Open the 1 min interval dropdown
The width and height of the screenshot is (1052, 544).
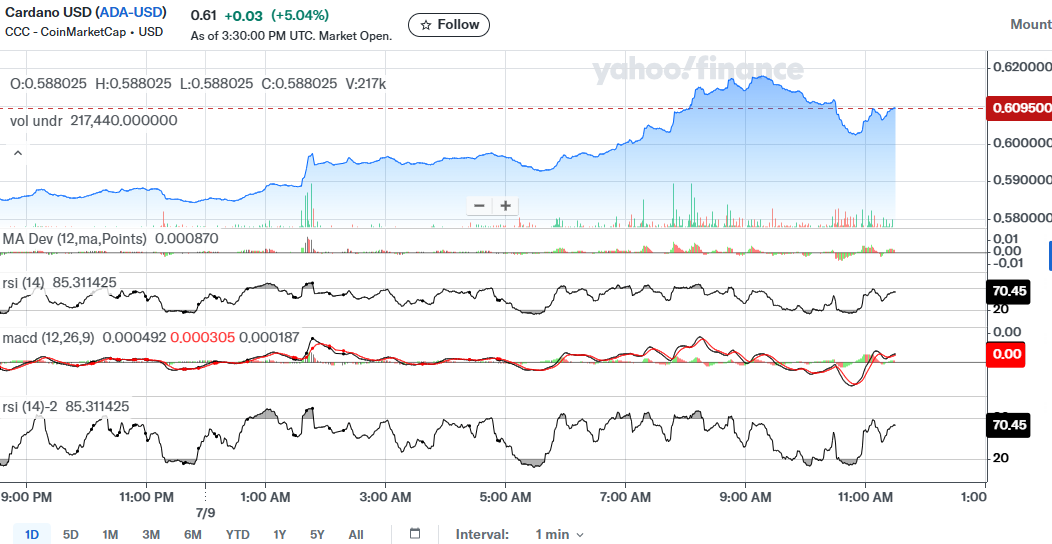[x=560, y=535]
